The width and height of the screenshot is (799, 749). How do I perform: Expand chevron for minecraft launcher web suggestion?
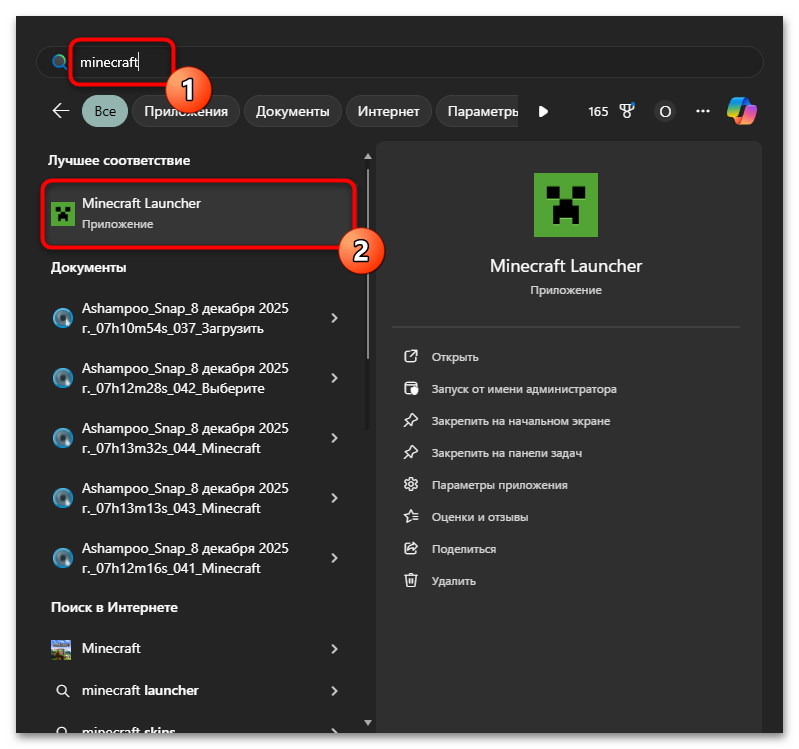pos(334,691)
